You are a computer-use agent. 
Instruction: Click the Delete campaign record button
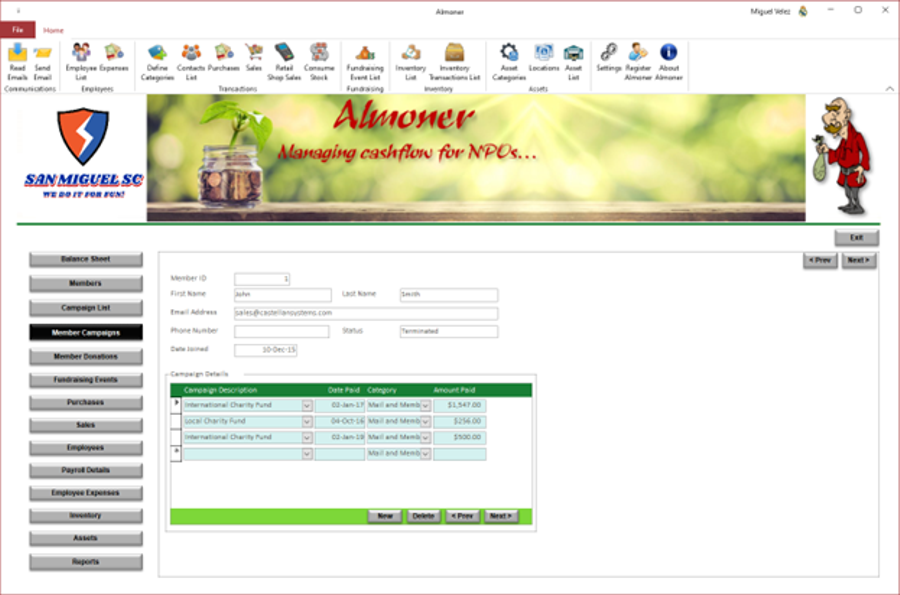423,516
